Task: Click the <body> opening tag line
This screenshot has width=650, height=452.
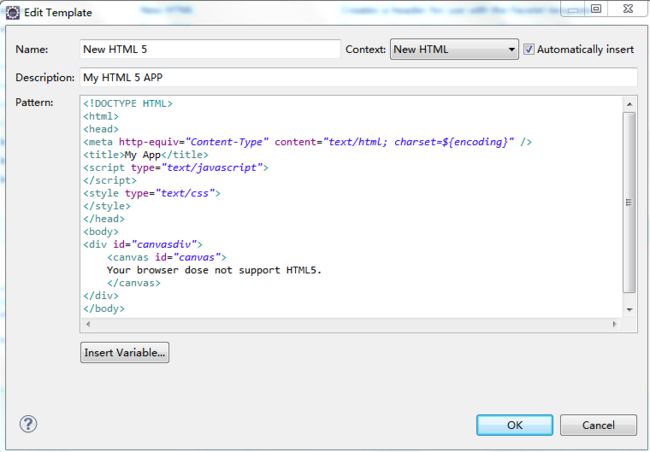Action: [101, 232]
